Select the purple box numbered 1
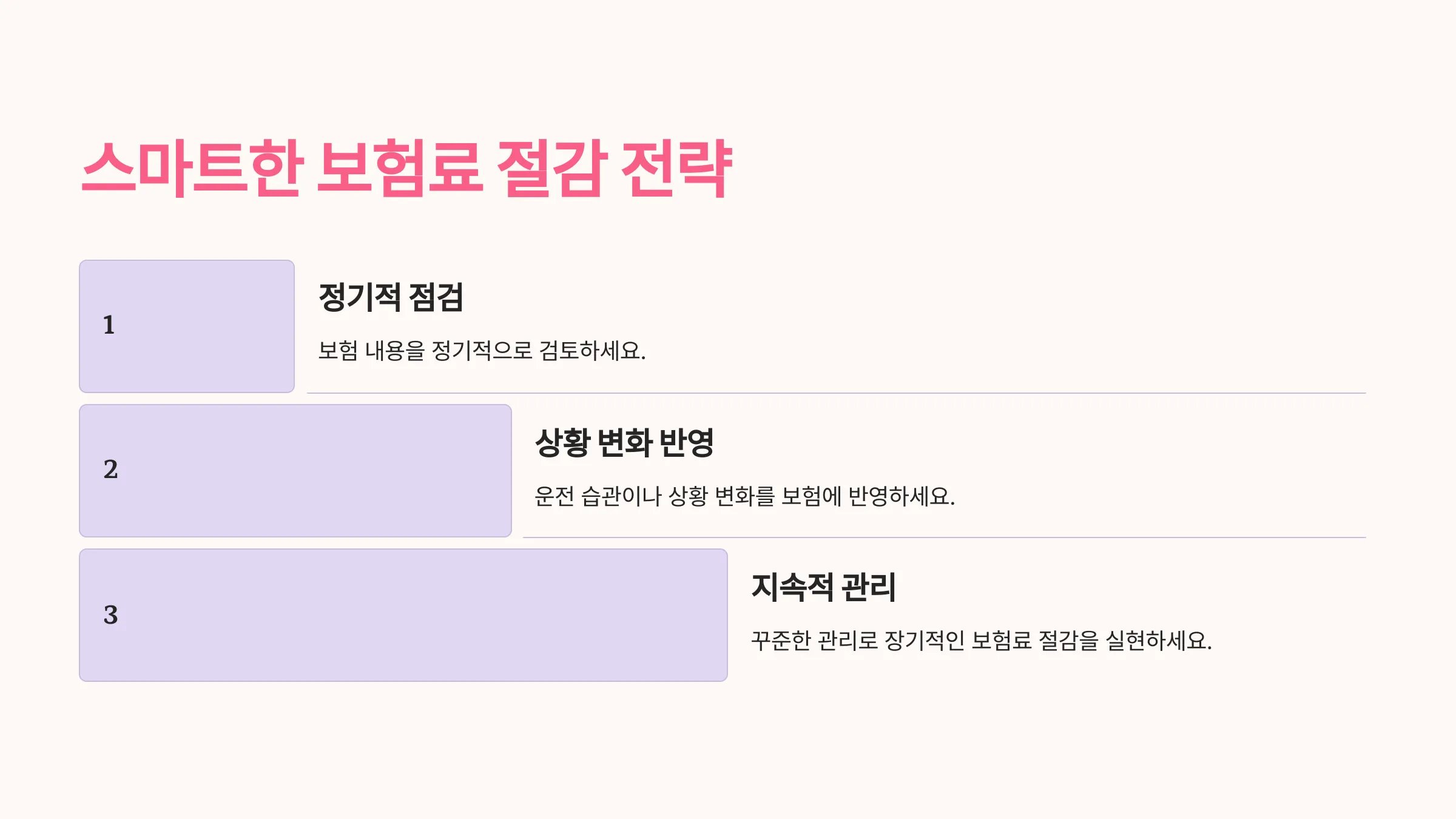This screenshot has width=1456, height=819. click(x=187, y=326)
